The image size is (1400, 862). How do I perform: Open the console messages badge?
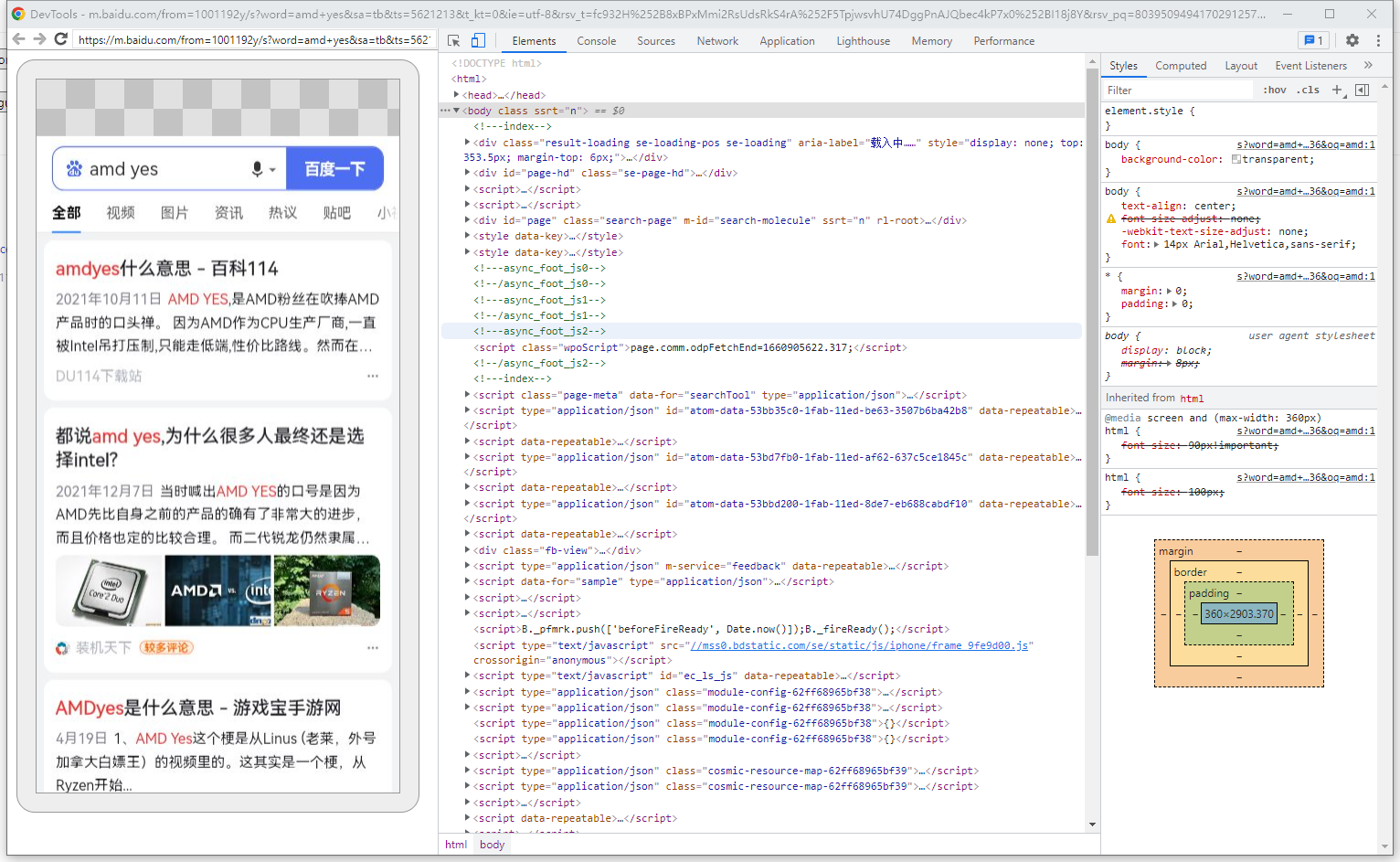1313,40
